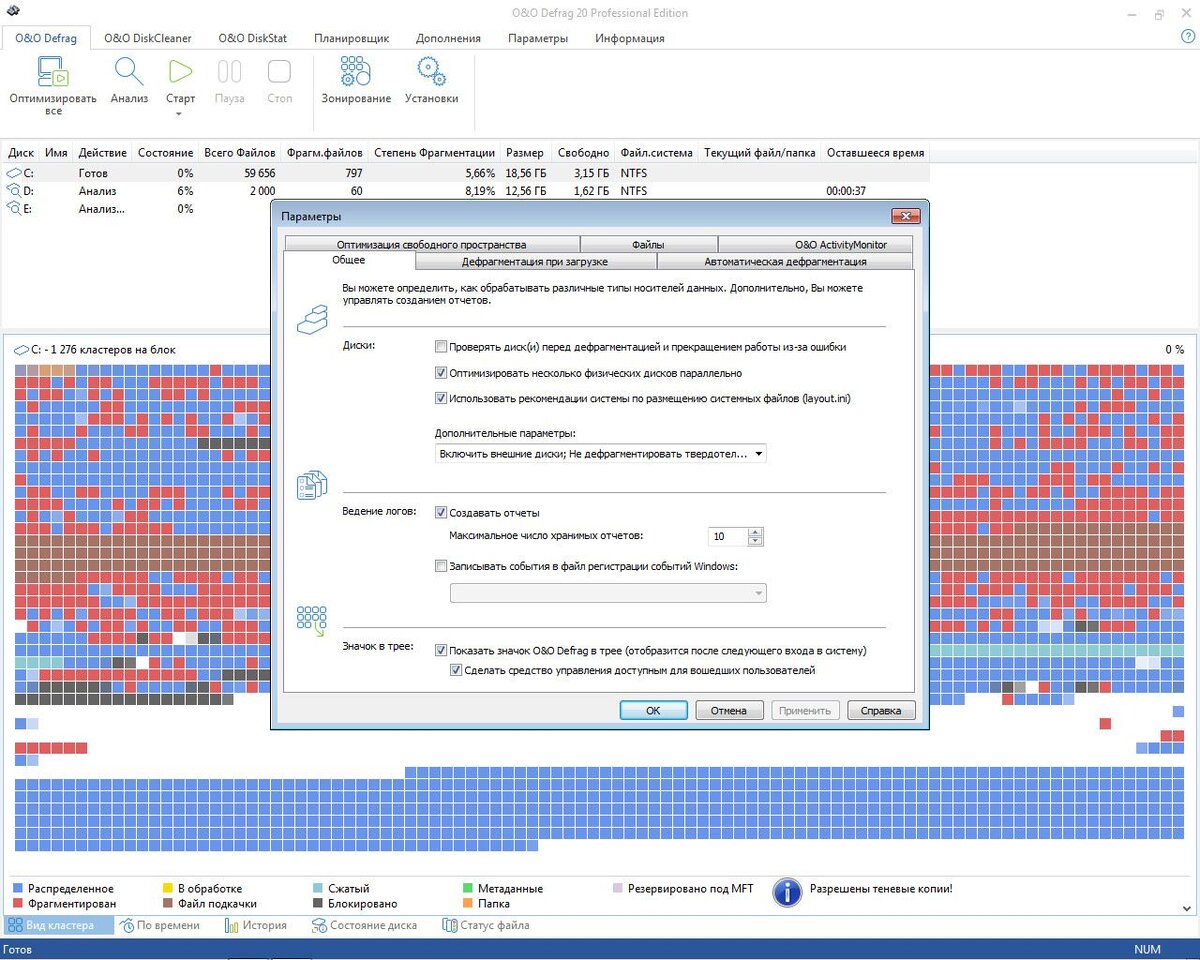Expand Дополнительные параметры dropdown
This screenshot has width=1200, height=960.
pos(600,453)
